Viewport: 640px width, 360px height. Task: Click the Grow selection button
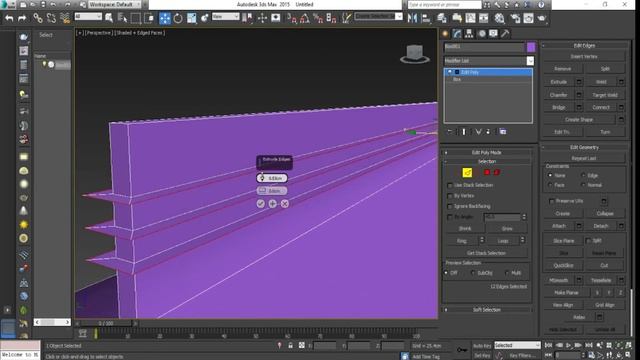click(x=507, y=229)
